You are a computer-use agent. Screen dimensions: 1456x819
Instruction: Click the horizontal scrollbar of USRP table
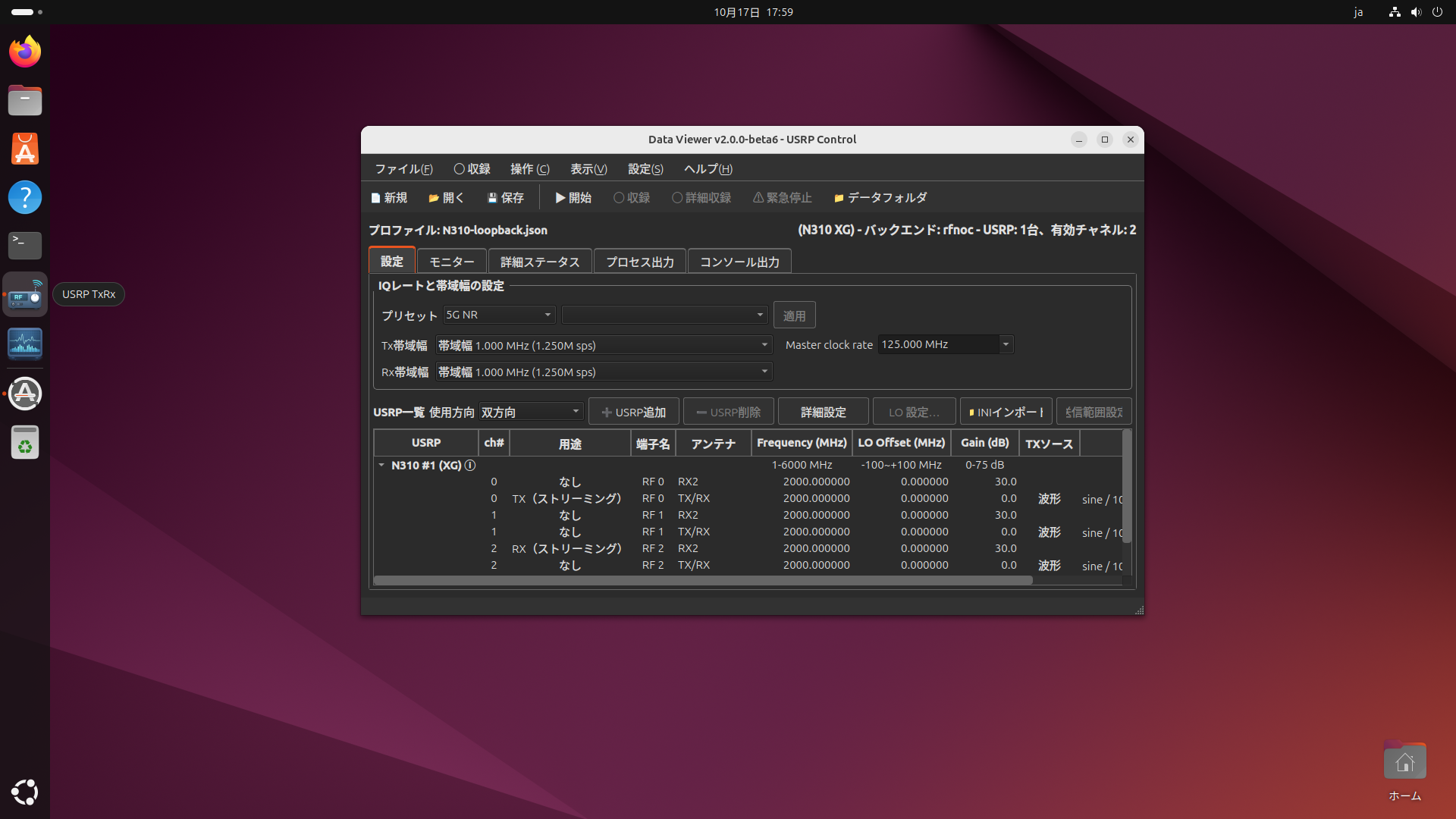pos(703,580)
